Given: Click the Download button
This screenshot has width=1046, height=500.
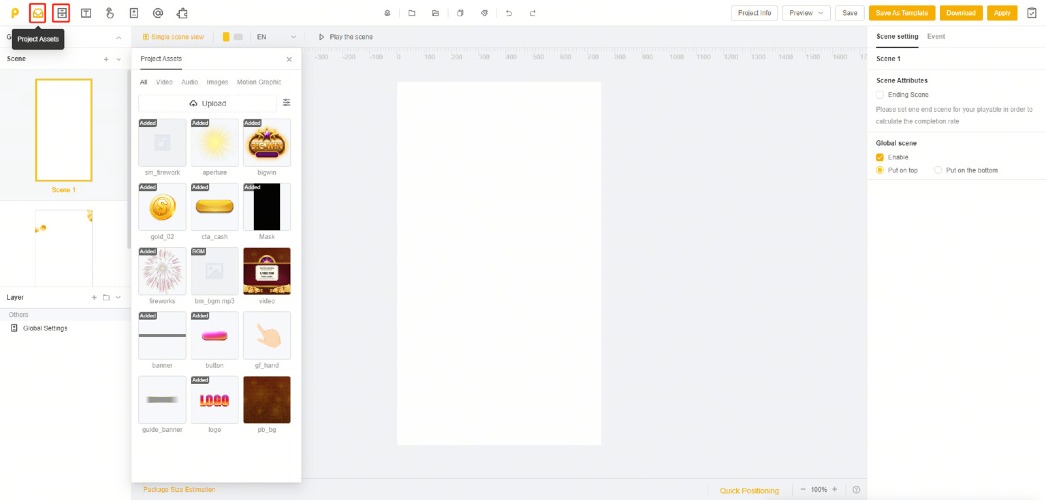Looking at the screenshot, I should (961, 13).
